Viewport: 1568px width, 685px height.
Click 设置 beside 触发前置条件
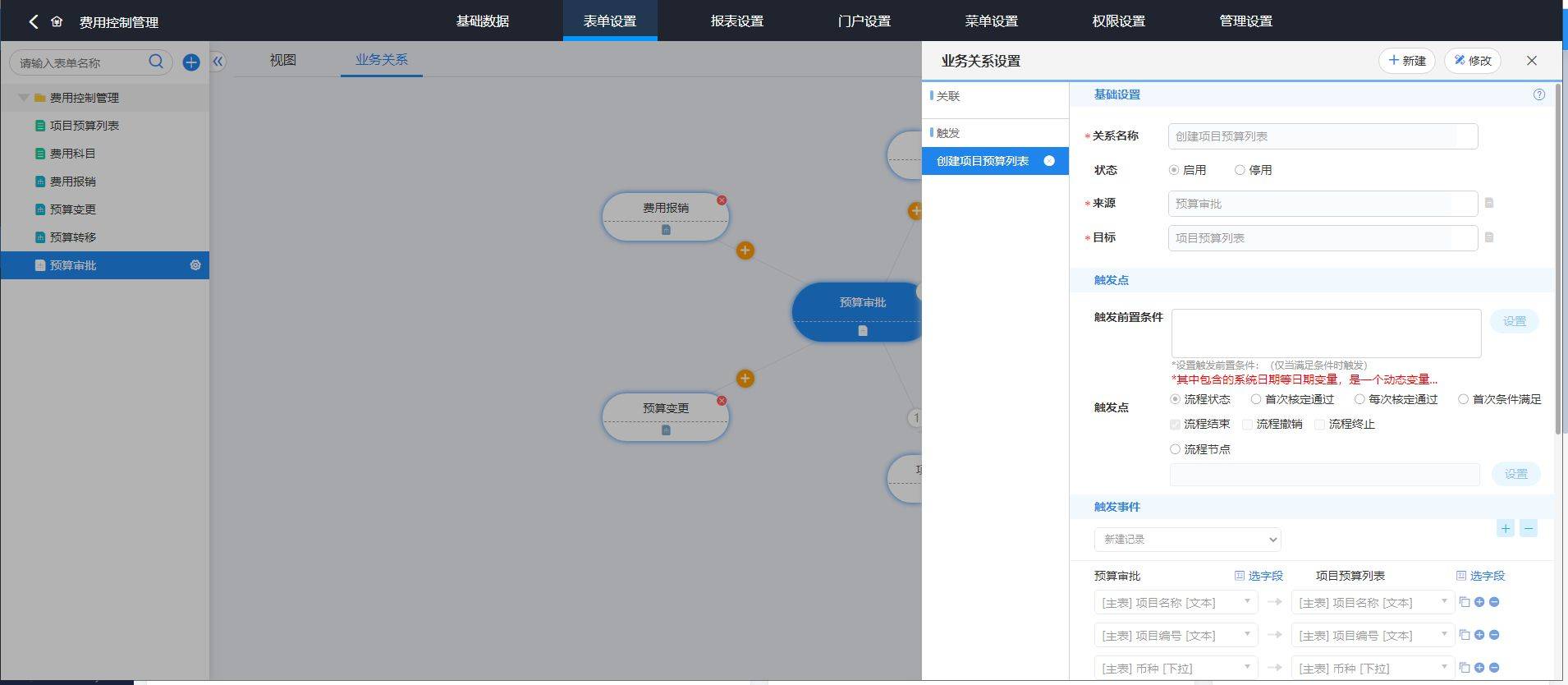1515,321
